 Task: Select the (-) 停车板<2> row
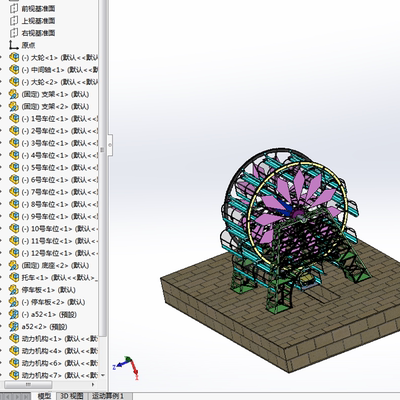[x=47, y=302]
